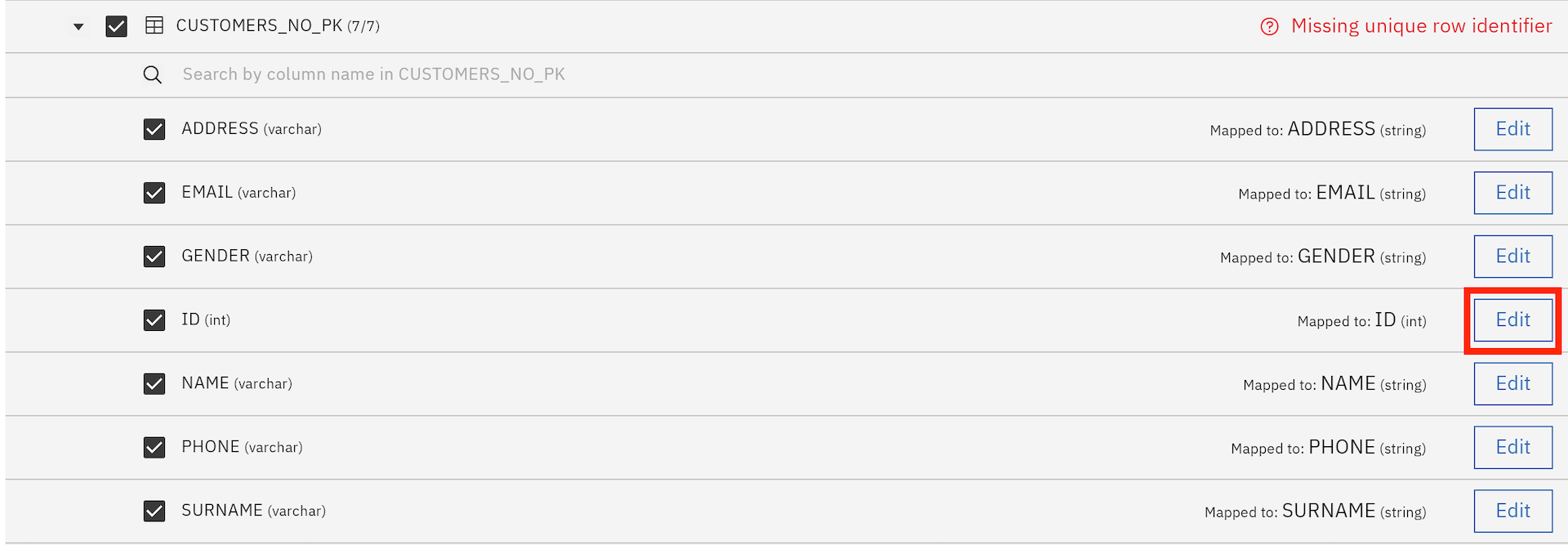Toggle the GENDER column checkbox
The image size is (1568, 545).
154,257
